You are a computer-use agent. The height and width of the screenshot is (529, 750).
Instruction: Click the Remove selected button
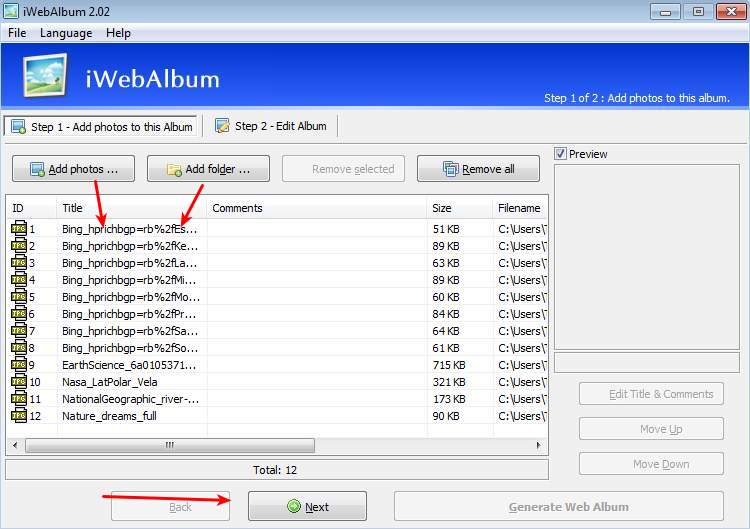point(343,169)
